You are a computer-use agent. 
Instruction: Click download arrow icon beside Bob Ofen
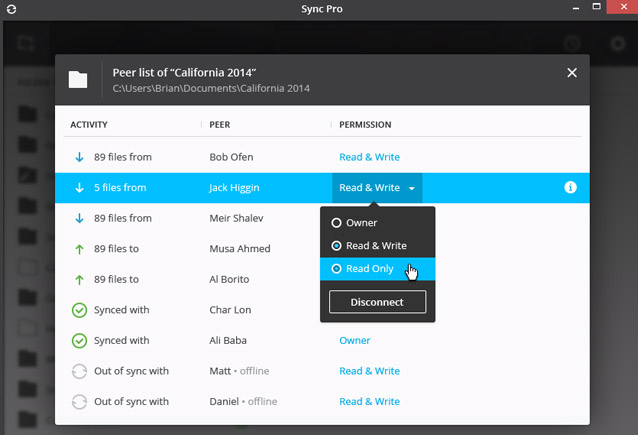click(79, 157)
